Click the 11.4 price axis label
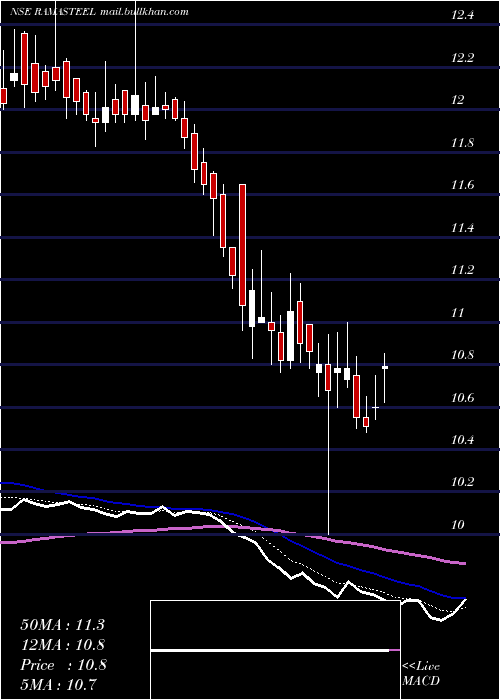Image resolution: width=500 pixels, height=700 pixels. 462,228
